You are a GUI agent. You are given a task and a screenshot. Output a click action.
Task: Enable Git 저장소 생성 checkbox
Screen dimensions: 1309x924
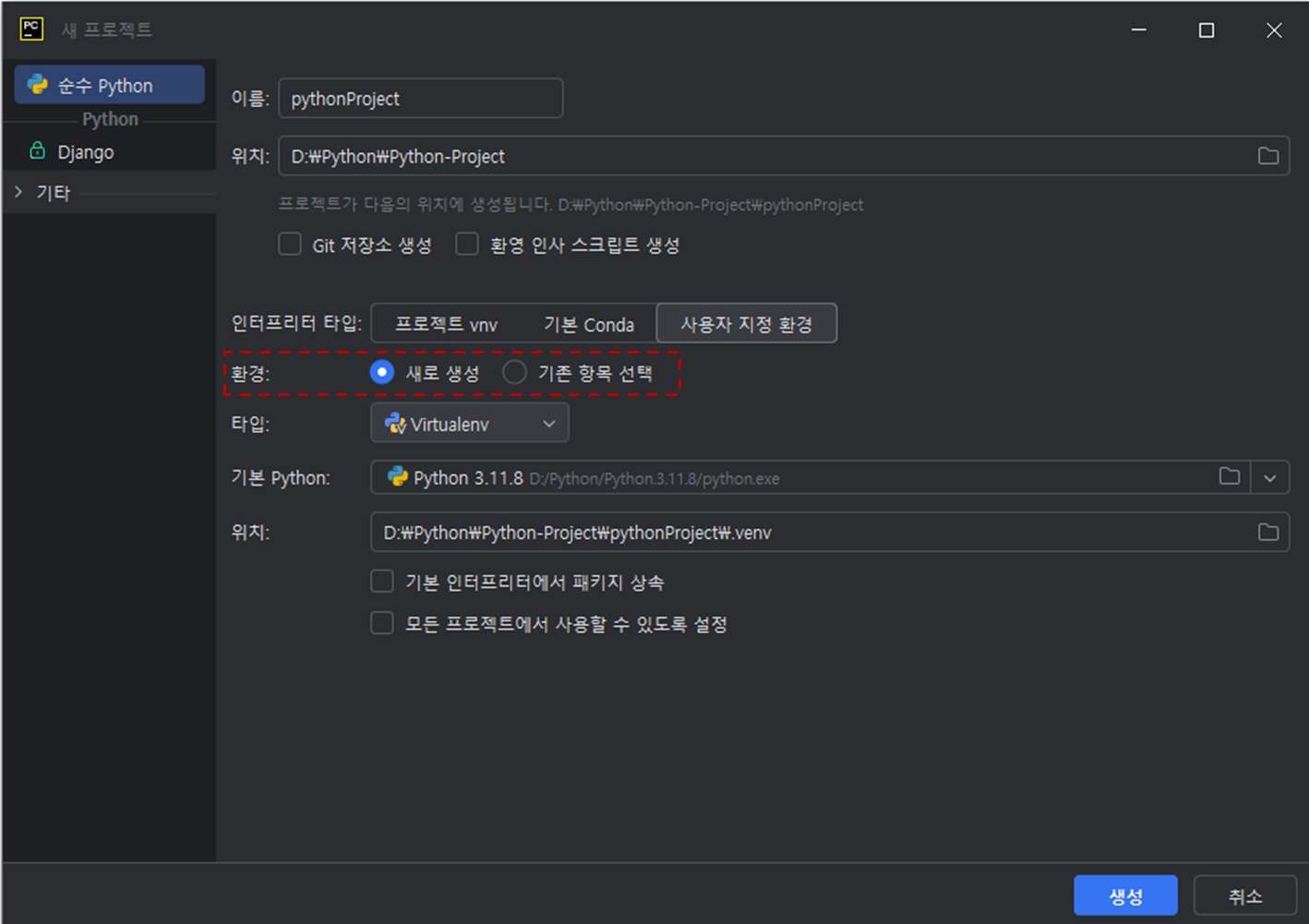tap(290, 244)
